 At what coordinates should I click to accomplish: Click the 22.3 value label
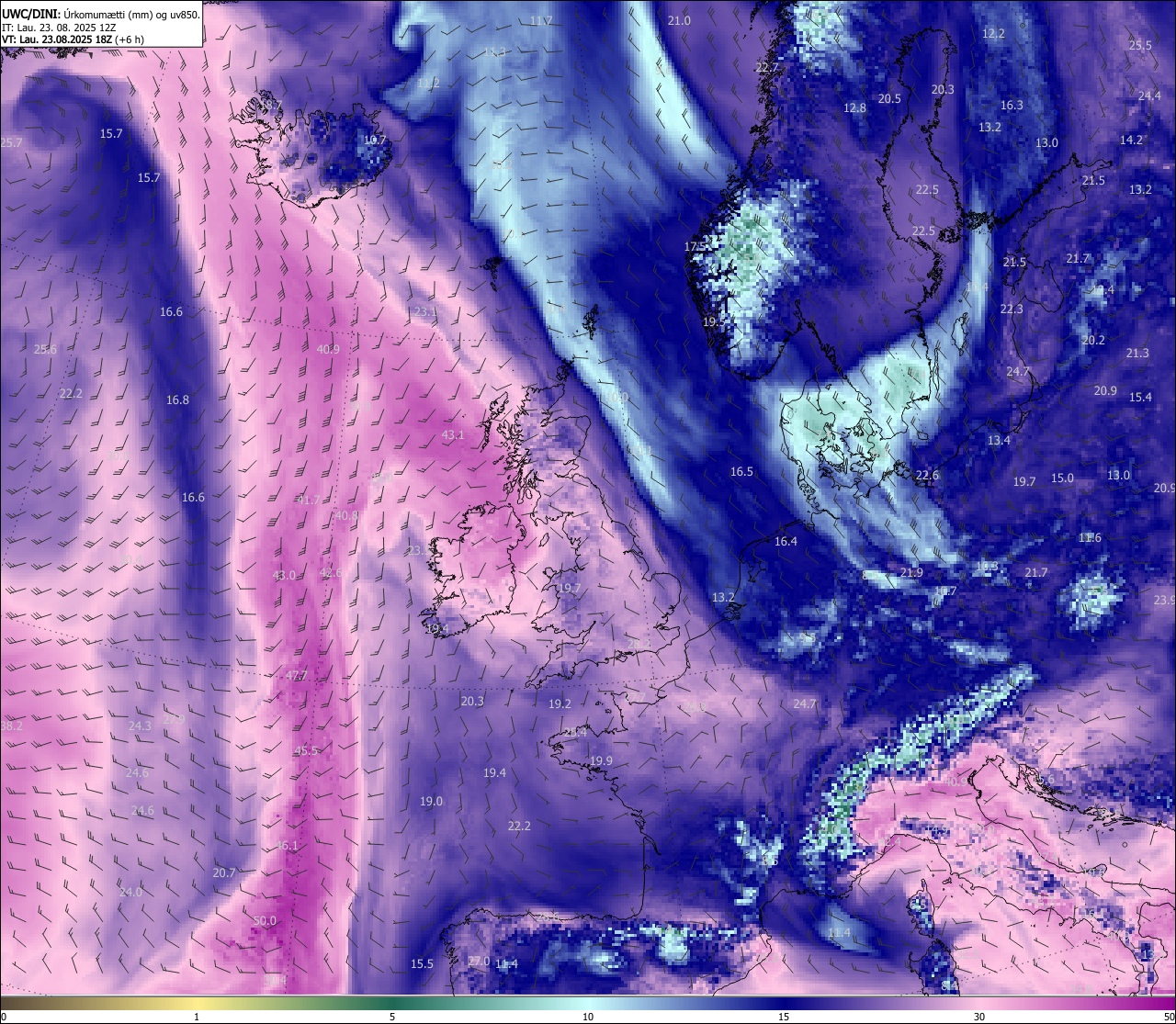pos(1012,309)
